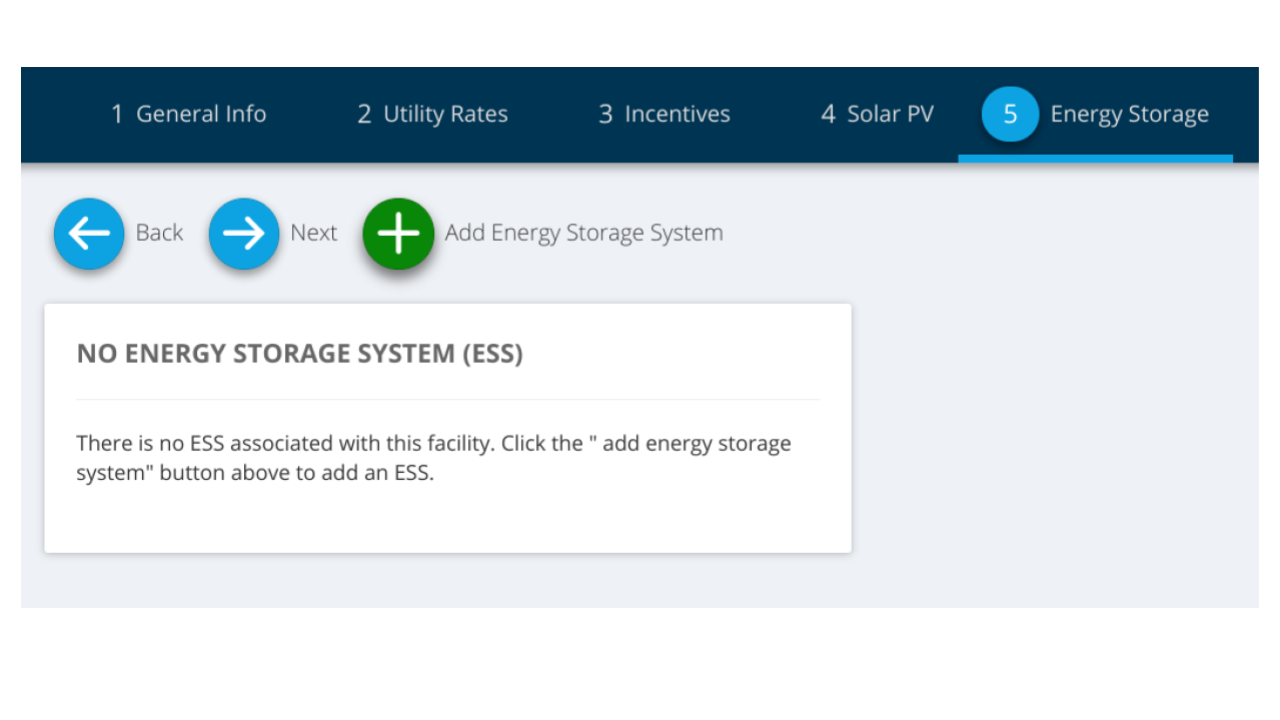
Task: Go to the Incentives tab label
Action: click(x=677, y=115)
